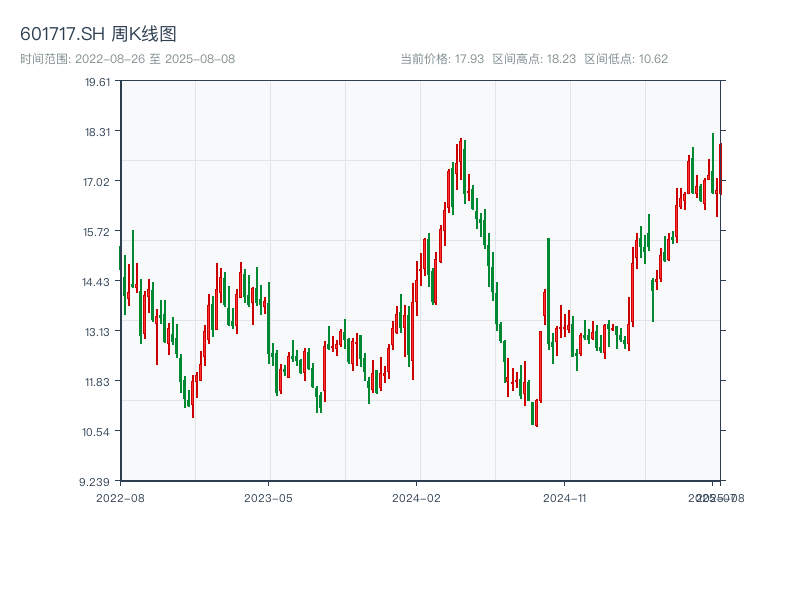Select the 10.54 price axis label
The height and width of the screenshot is (600, 800).
click(97, 432)
